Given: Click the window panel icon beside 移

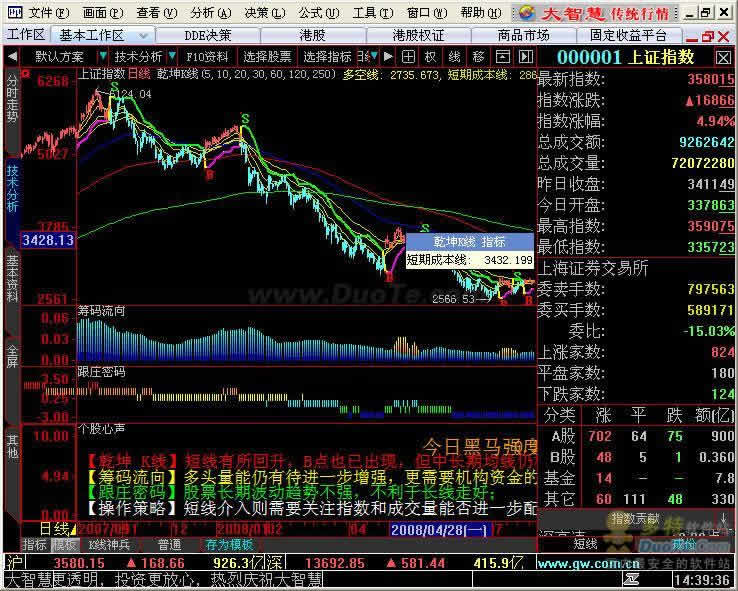Looking at the screenshot, I should point(501,56).
